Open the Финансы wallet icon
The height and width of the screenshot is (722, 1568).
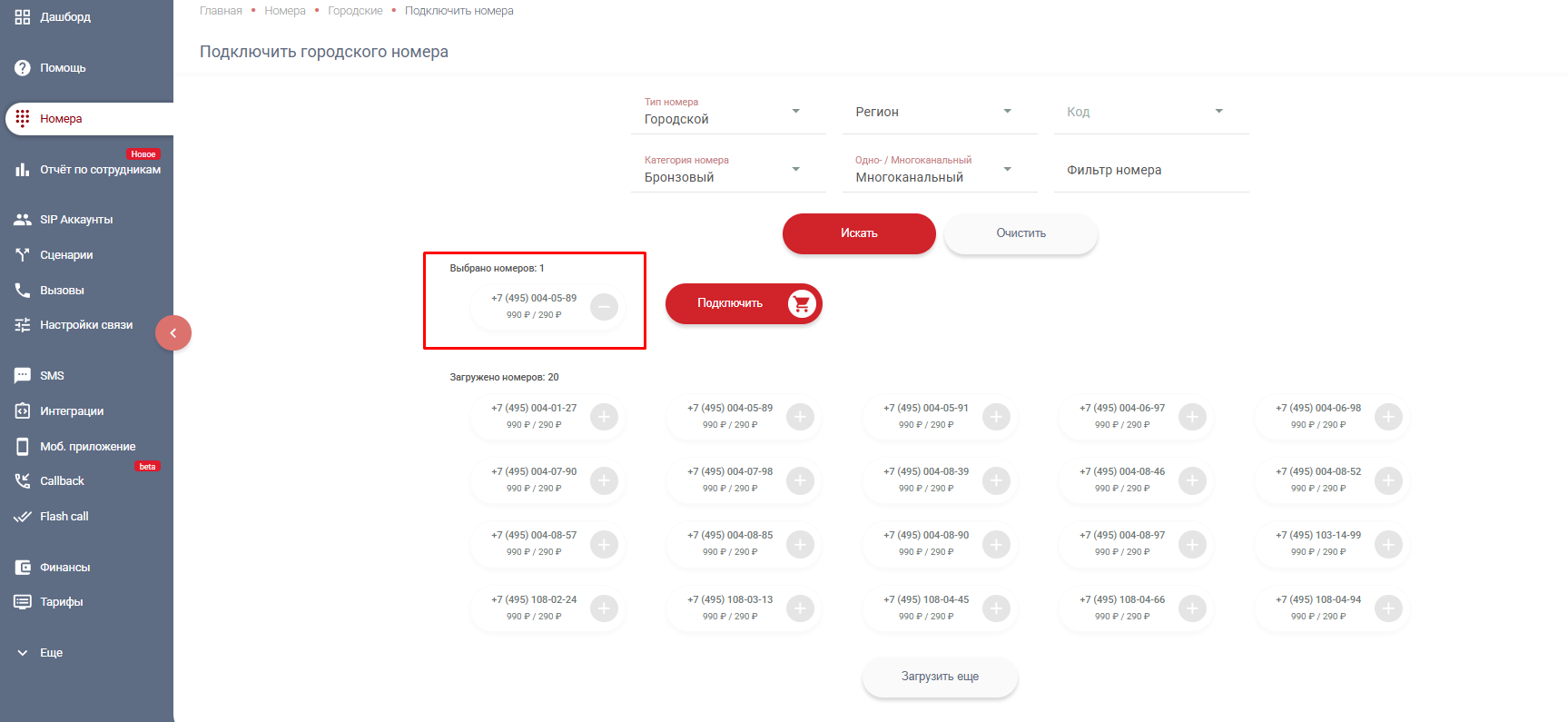[x=23, y=568]
